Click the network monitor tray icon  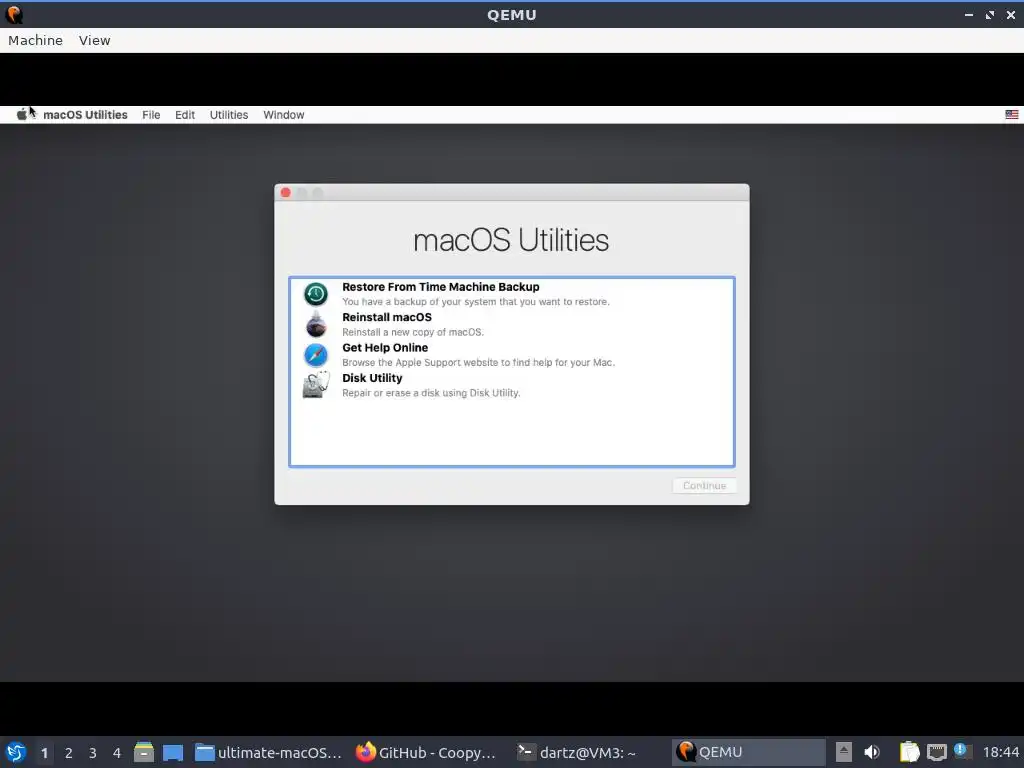pyautogui.click(x=936, y=752)
